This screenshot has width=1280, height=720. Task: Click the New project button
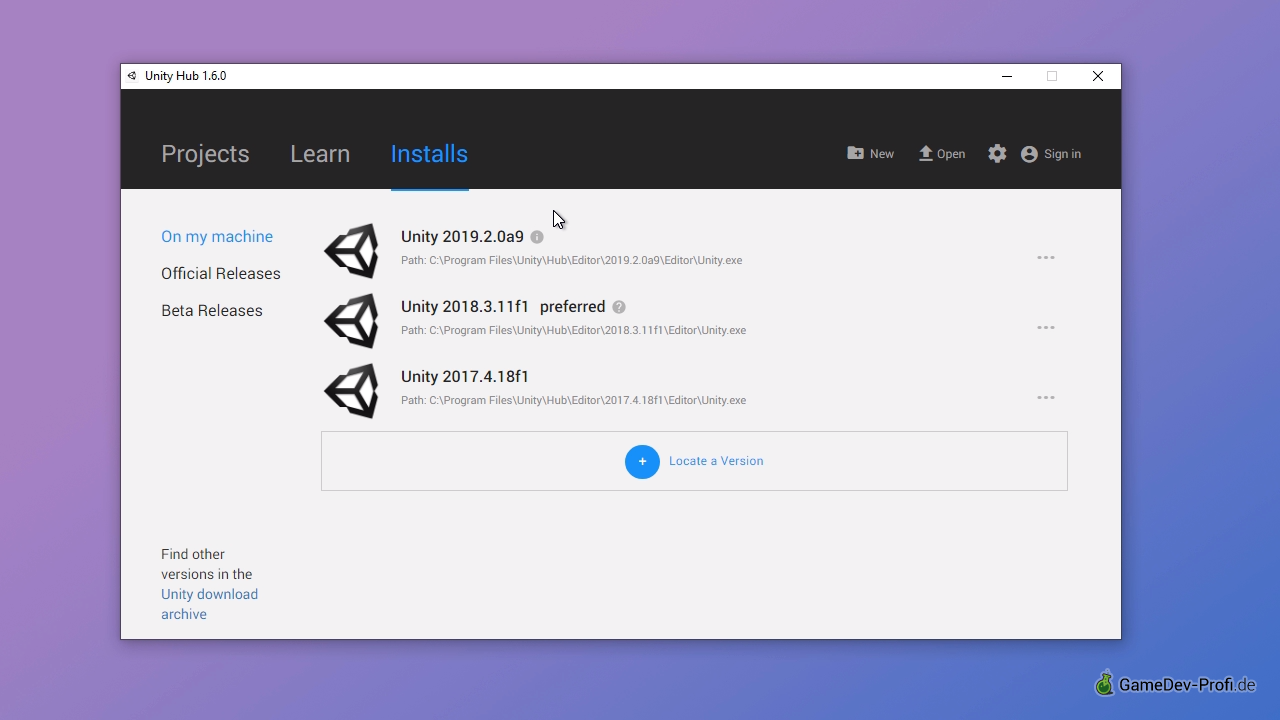tap(871, 154)
